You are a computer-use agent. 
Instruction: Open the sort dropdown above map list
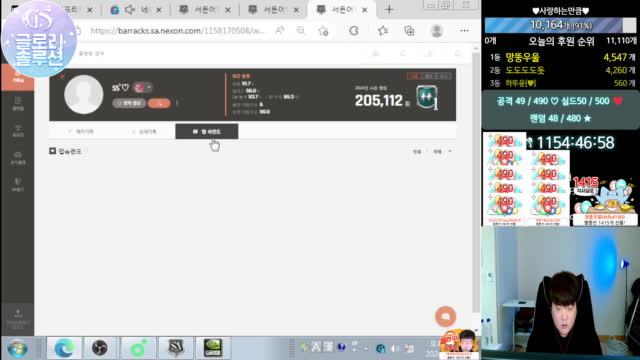[x=442, y=151]
